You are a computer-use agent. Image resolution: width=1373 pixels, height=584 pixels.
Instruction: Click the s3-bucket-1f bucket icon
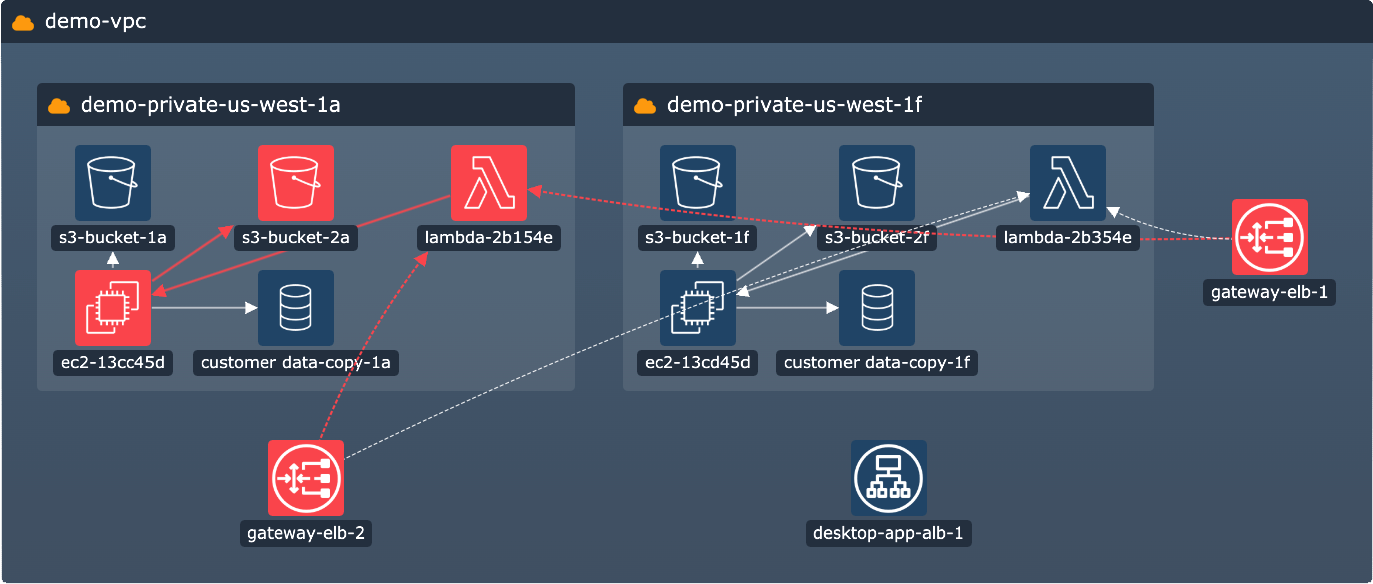(698, 183)
